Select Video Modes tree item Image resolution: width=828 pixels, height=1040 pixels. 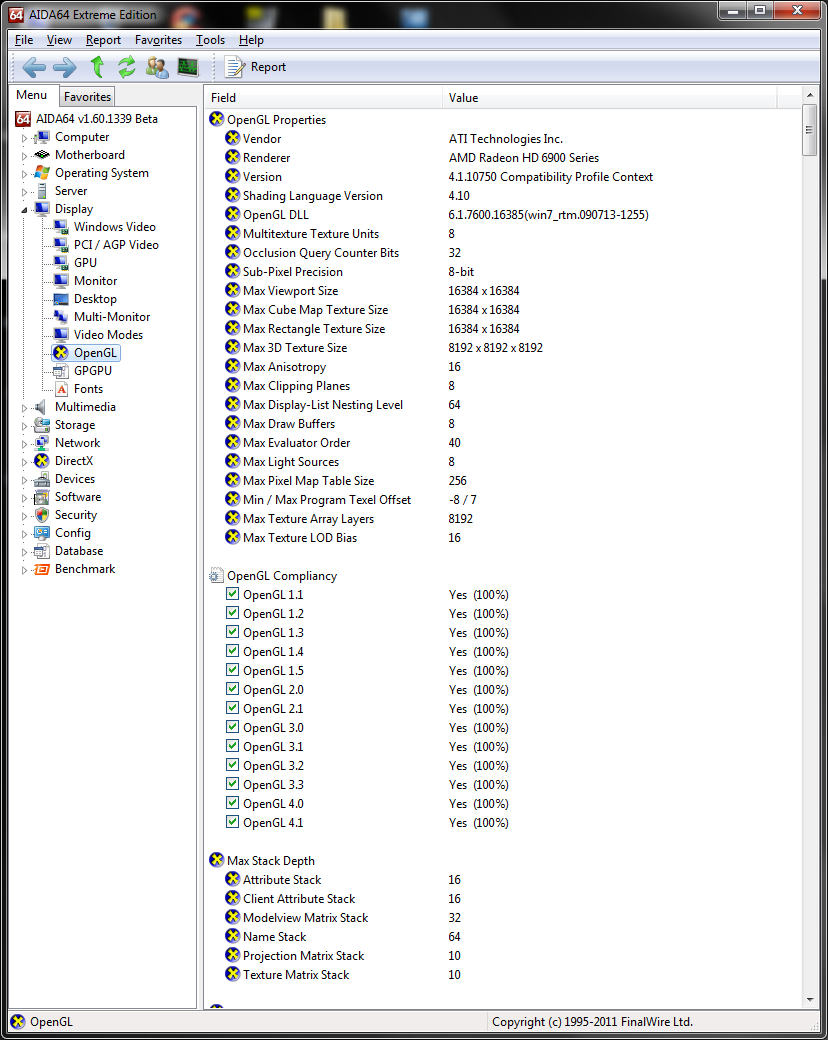coord(108,335)
